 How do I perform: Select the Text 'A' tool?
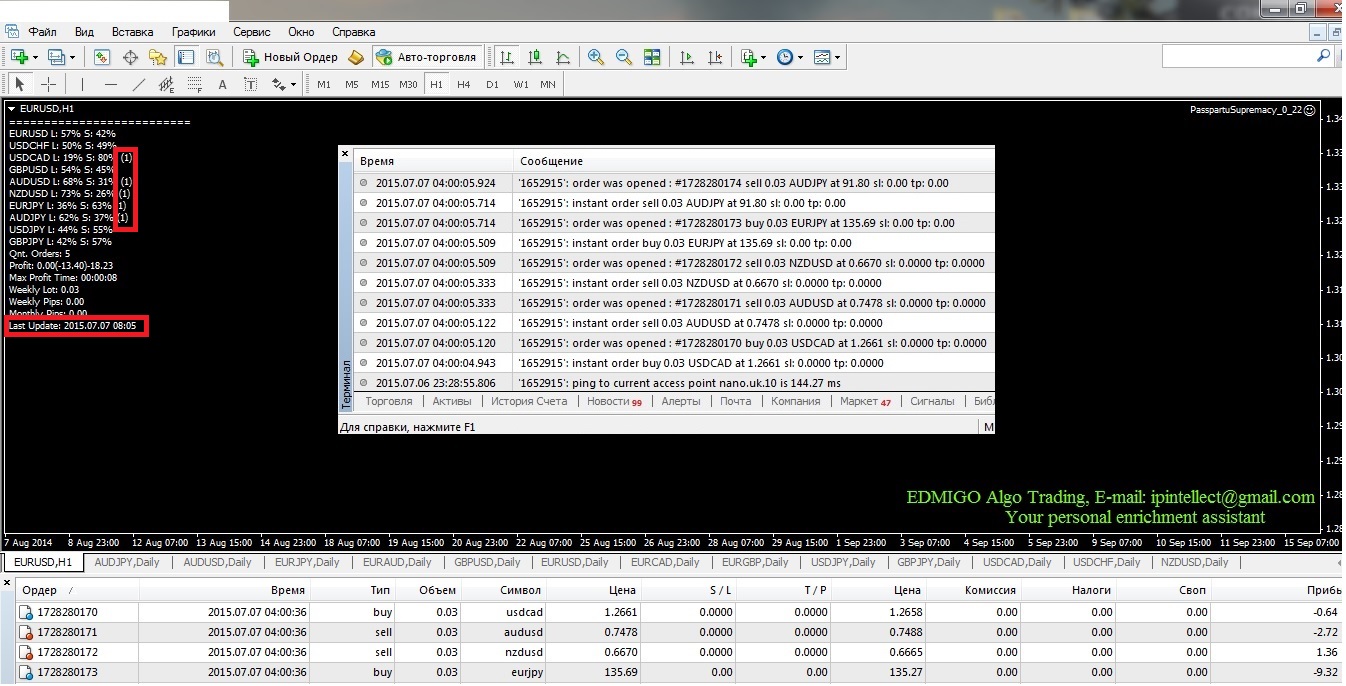[x=222, y=84]
